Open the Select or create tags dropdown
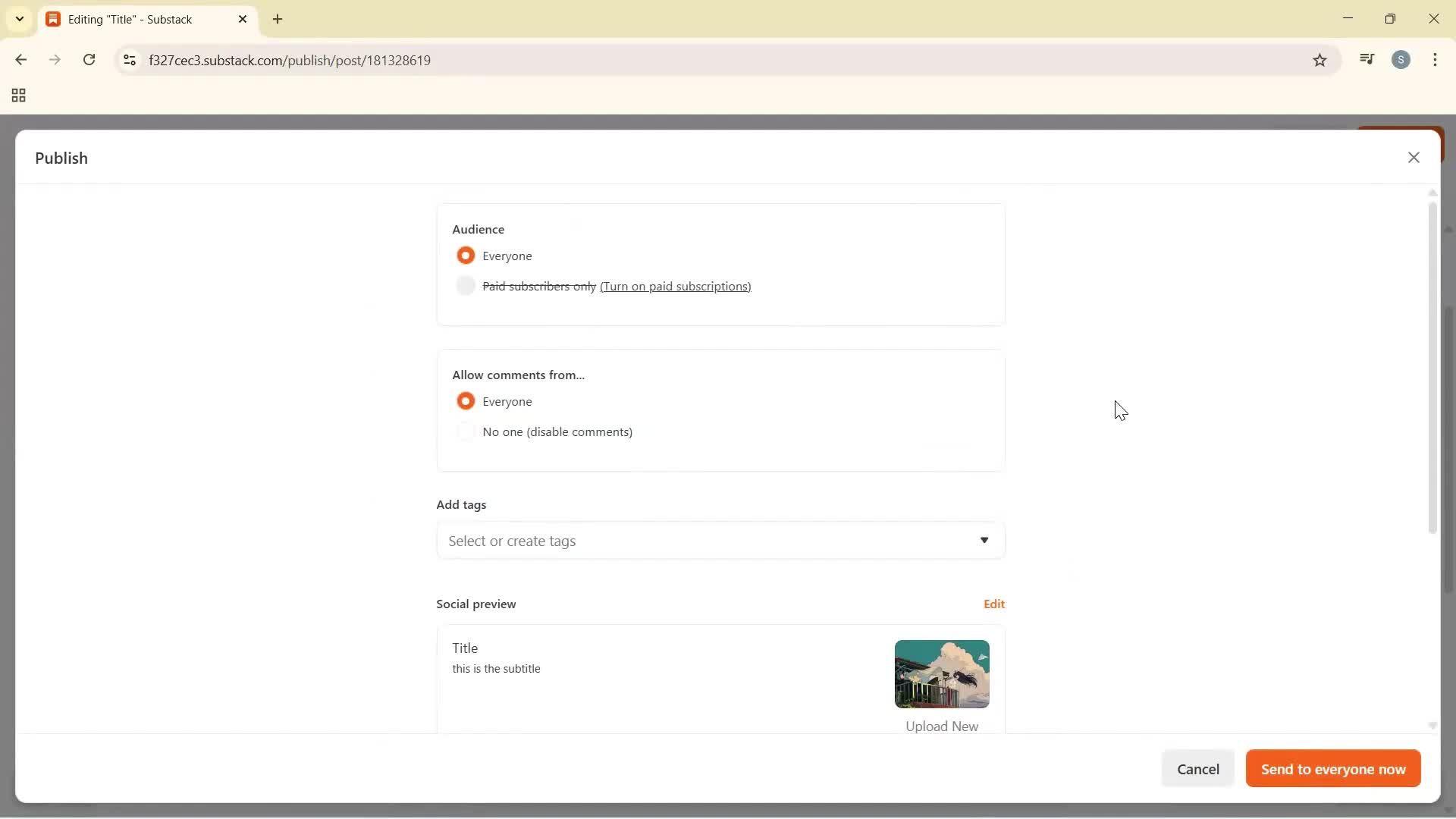 pyautogui.click(x=720, y=541)
